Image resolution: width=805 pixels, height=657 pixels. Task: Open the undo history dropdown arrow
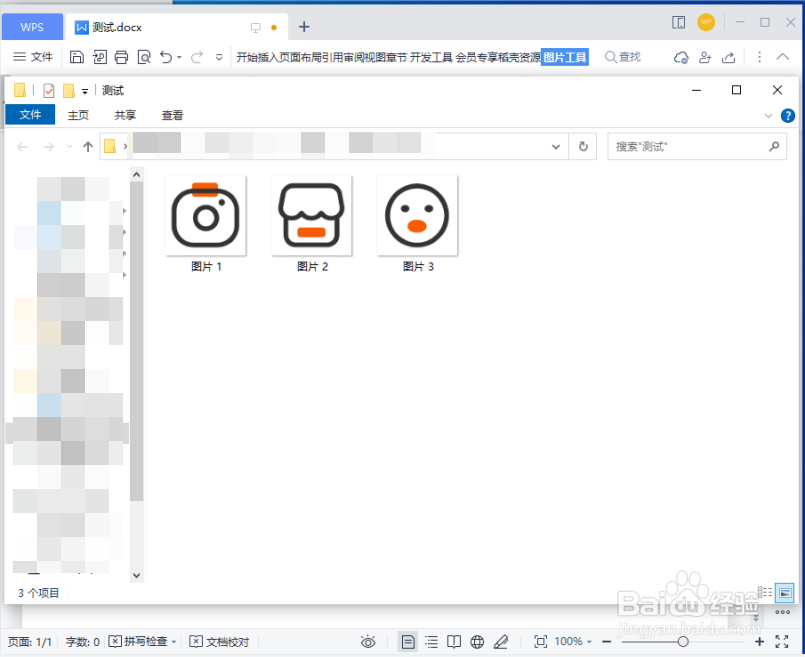pos(179,57)
